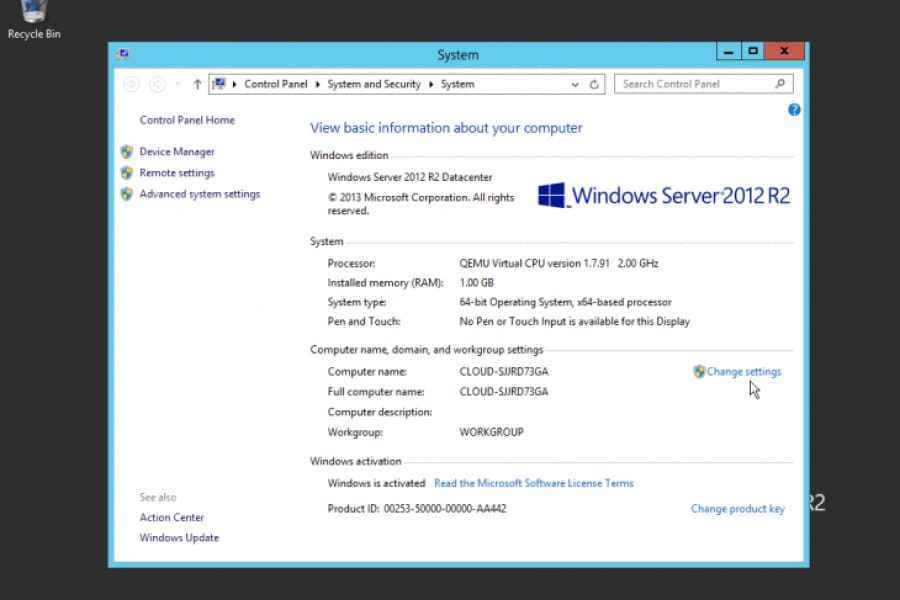Open Action Center under See also

coord(172,517)
